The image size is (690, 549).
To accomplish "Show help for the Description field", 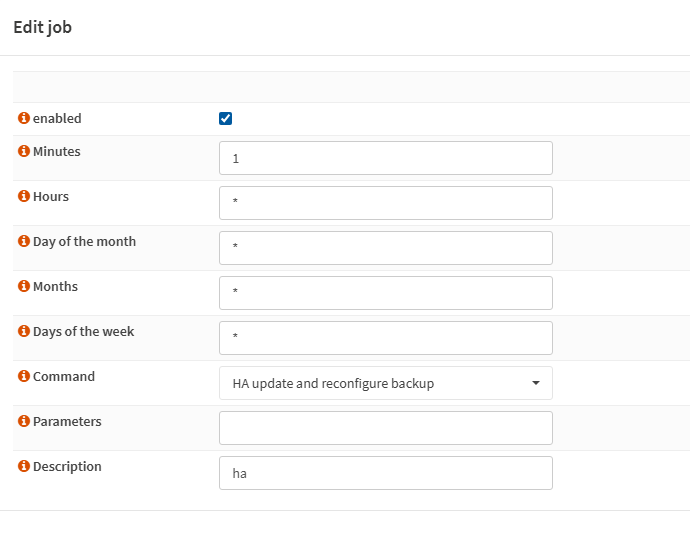I will click(24, 466).
